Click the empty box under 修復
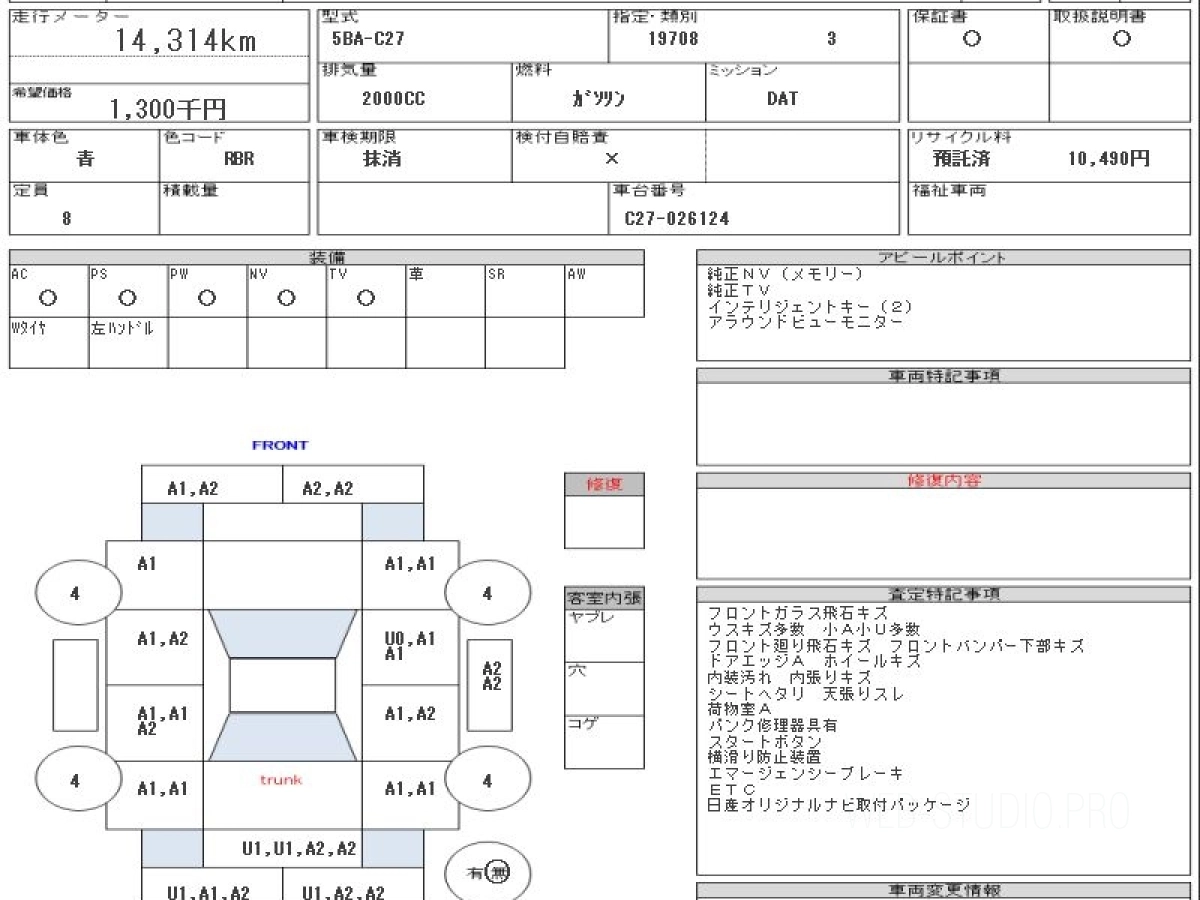 pyautogui.click(x=604, y=523)
